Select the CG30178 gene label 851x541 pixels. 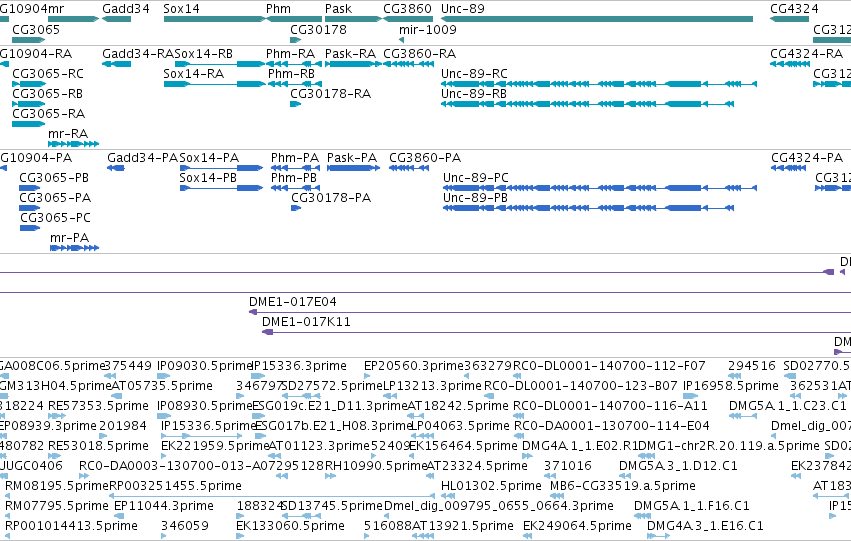tap(319, 29)
